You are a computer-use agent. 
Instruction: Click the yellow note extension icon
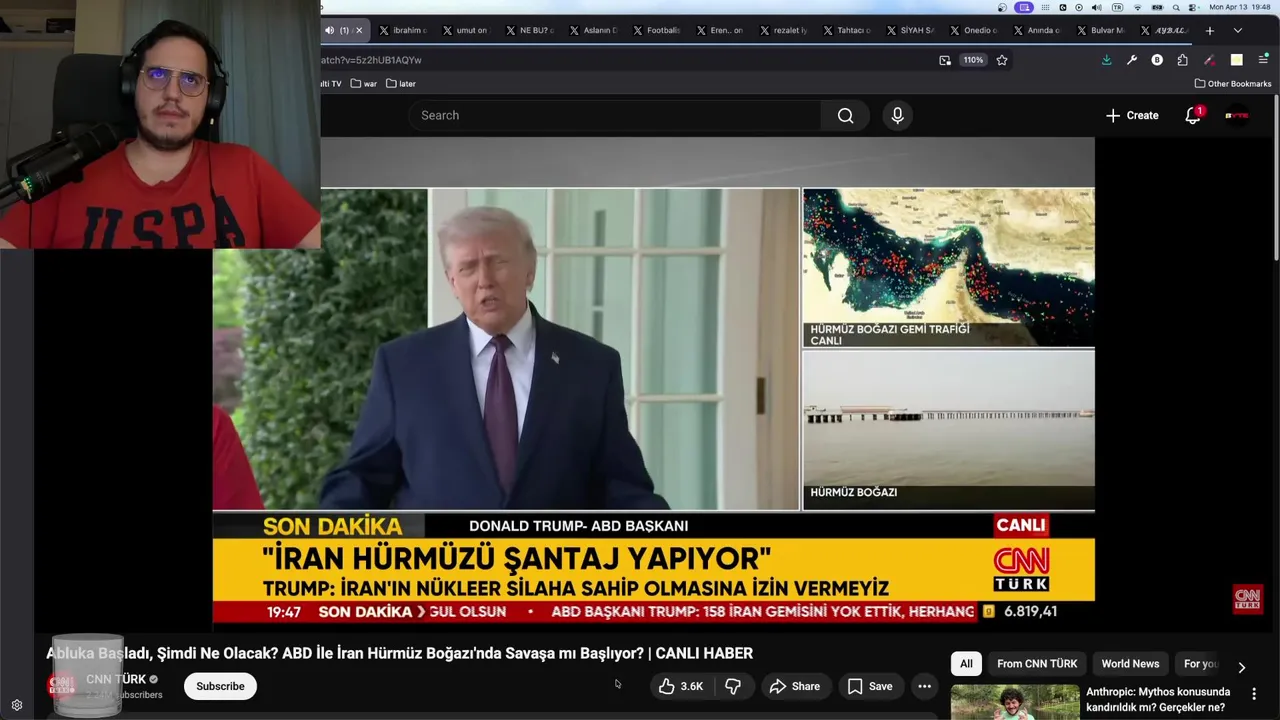[1237, 60]
